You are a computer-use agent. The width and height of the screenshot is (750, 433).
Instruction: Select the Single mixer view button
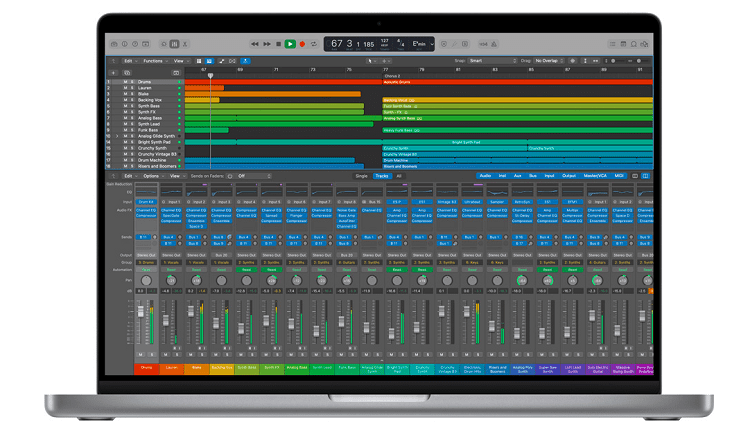[x=361, y=175]
